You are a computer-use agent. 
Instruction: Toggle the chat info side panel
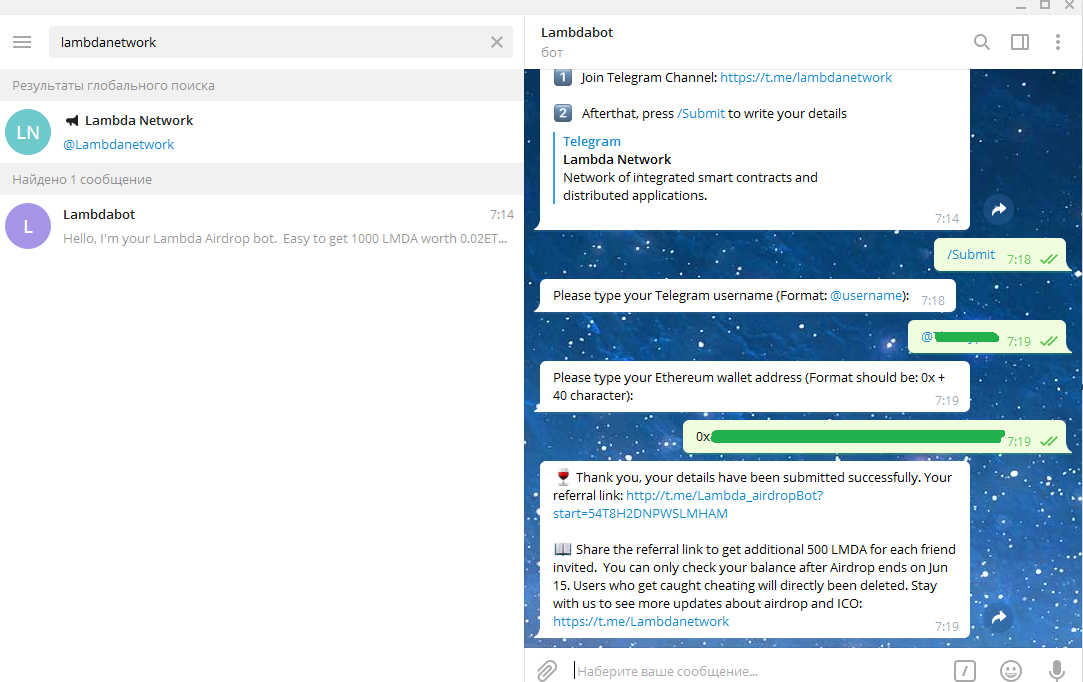(x=1019, y=42)
